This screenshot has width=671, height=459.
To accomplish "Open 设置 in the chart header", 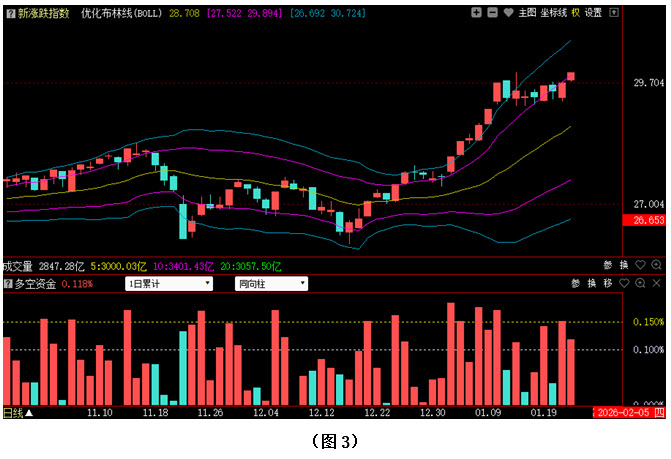I will 592,13.
